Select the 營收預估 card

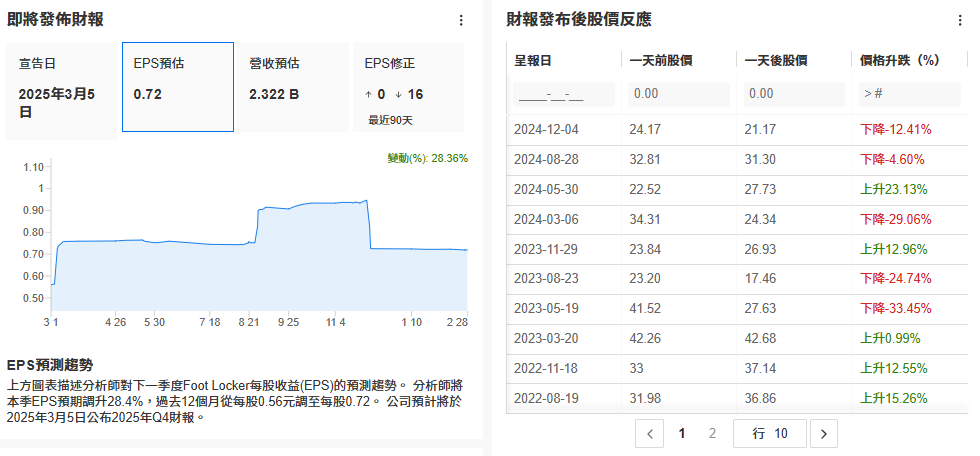[292, 86]
